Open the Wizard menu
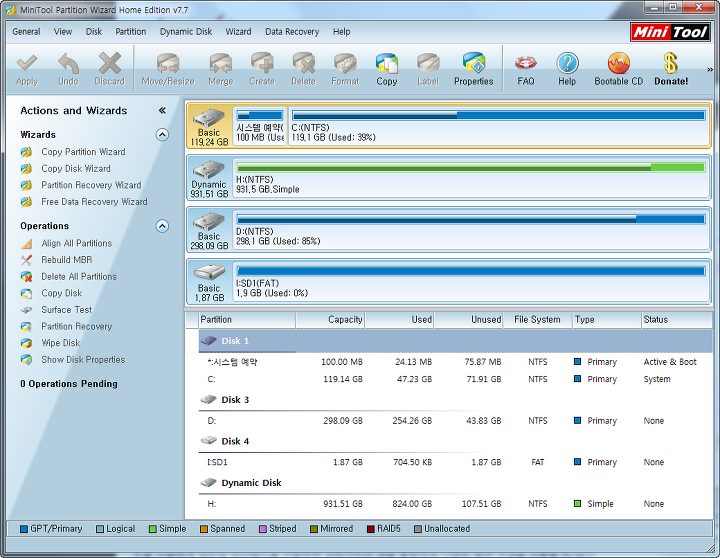 tap(238, 32)
